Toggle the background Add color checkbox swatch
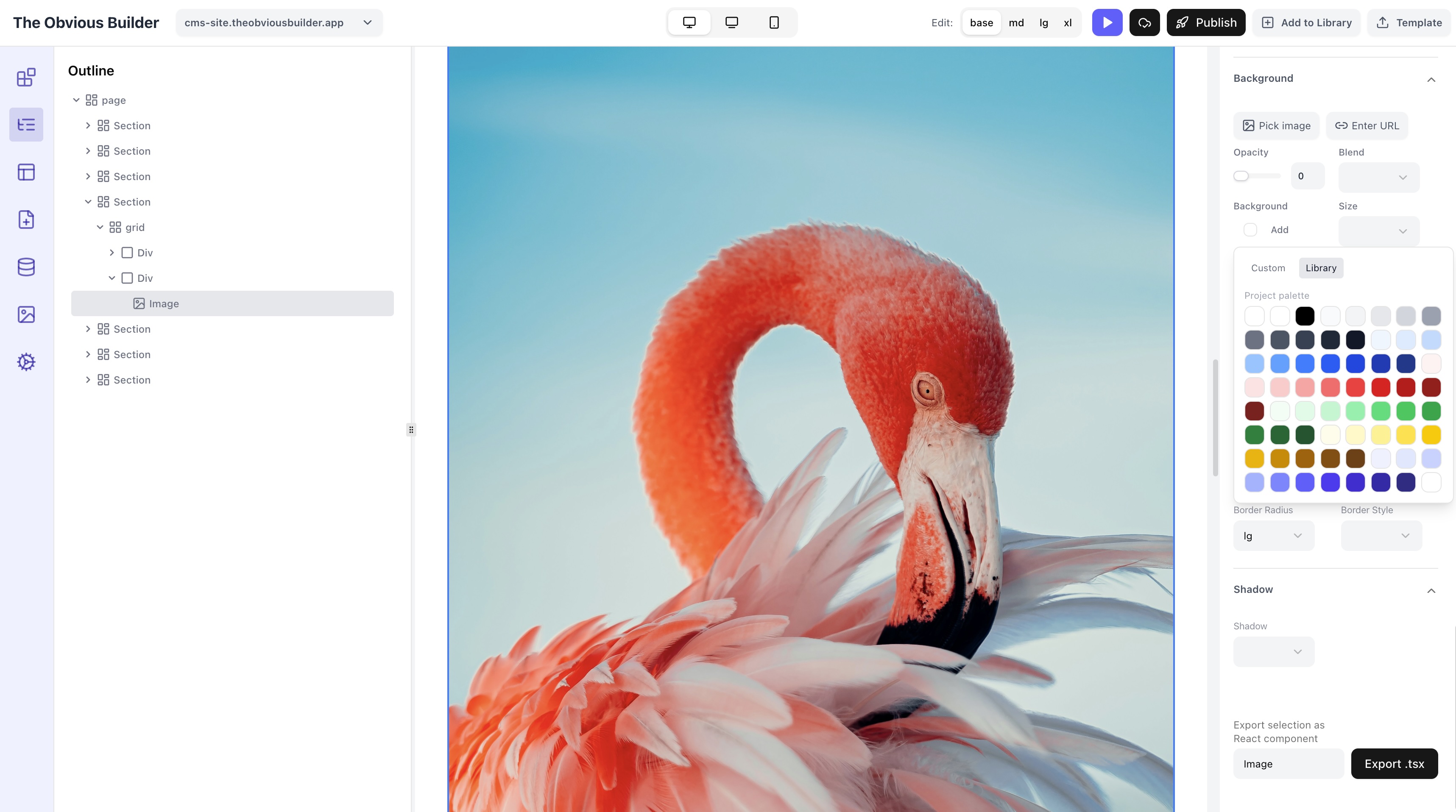This screenshot has height=812, width=1456. [x=1250, y=230]
